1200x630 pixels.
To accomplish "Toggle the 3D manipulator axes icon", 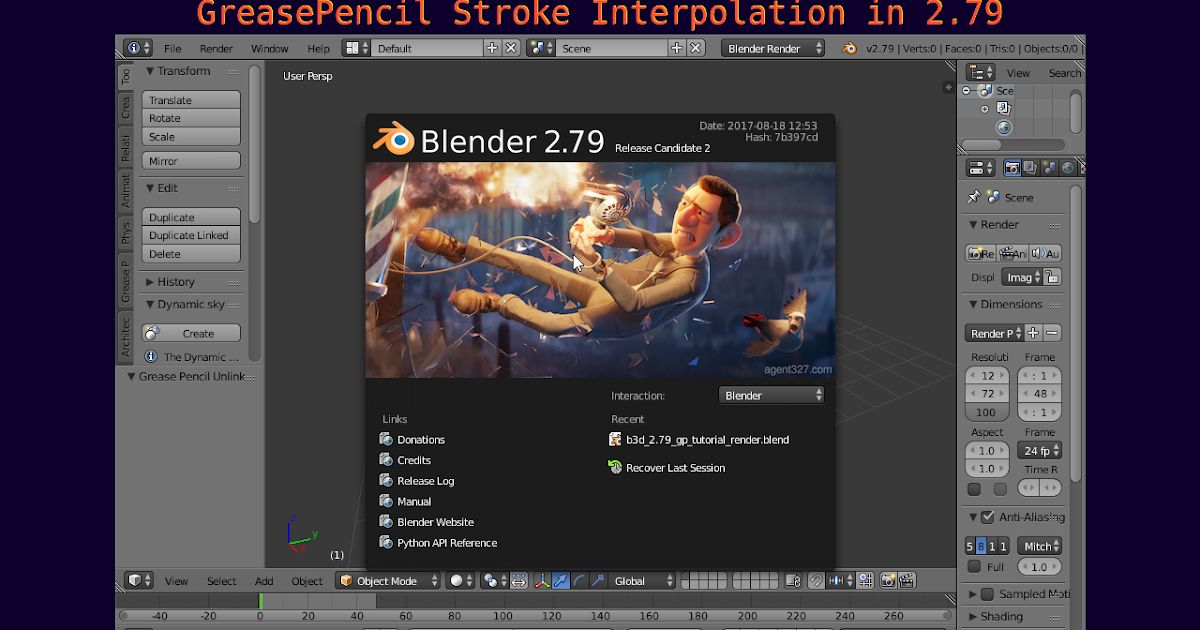I will click(542, 580).
